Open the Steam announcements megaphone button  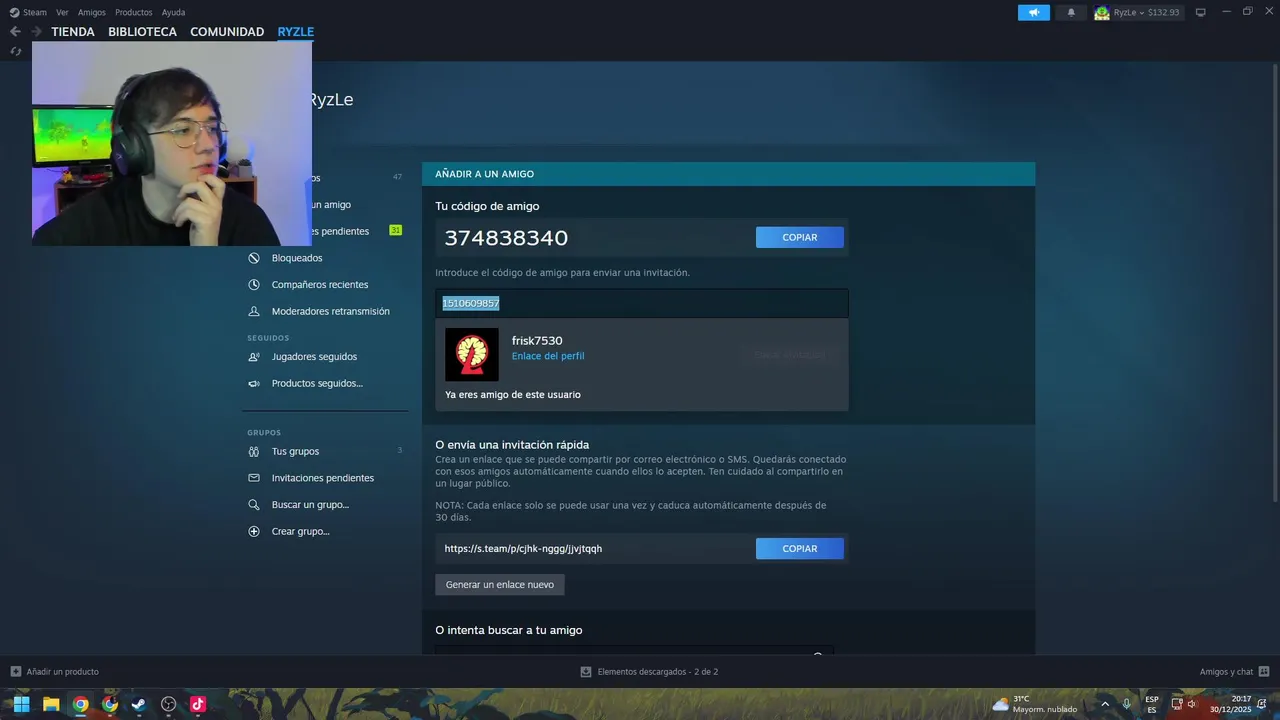click(x=1034, y=12)
